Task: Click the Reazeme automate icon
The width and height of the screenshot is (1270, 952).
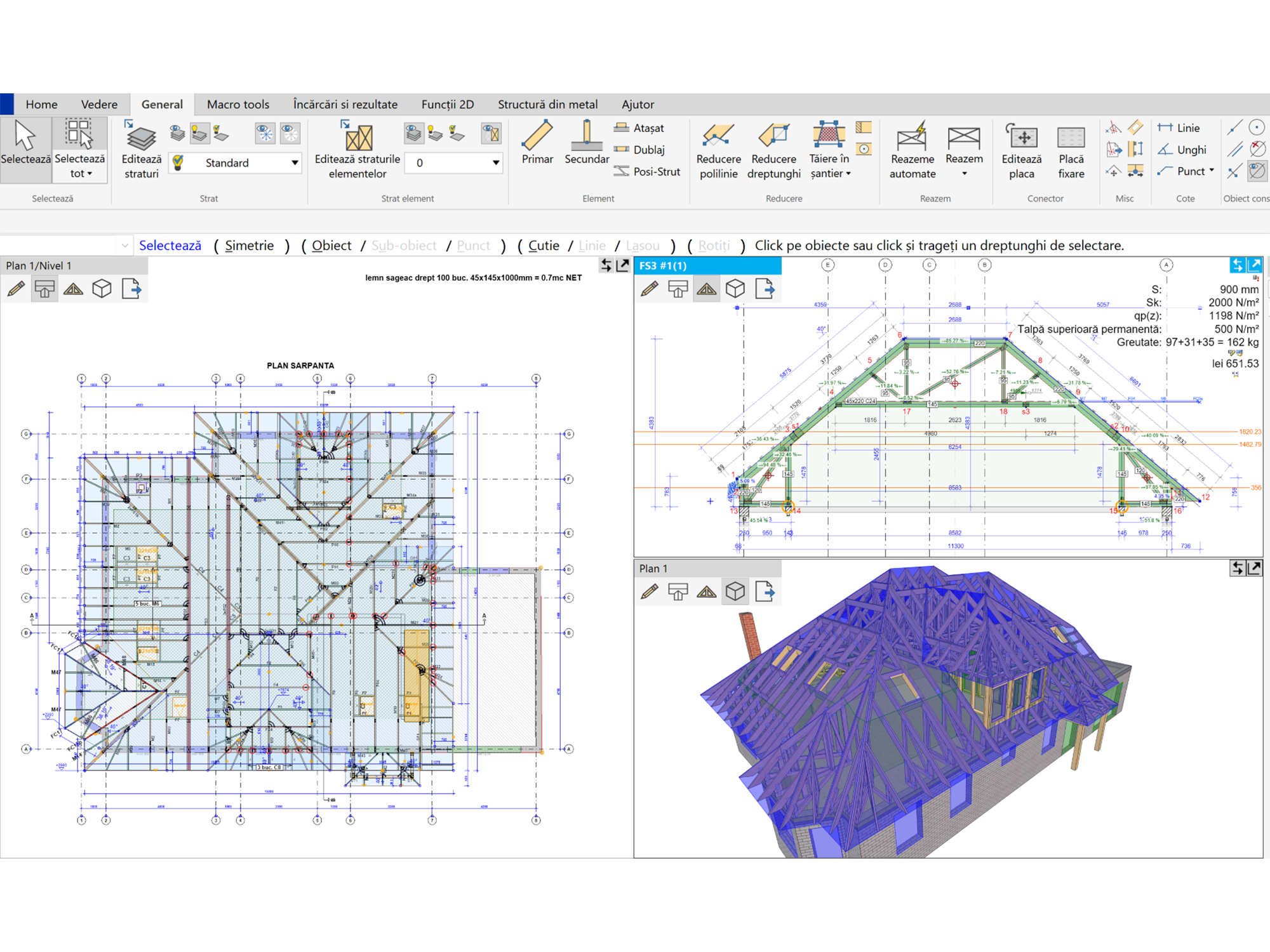Action: tap(912, 136)
